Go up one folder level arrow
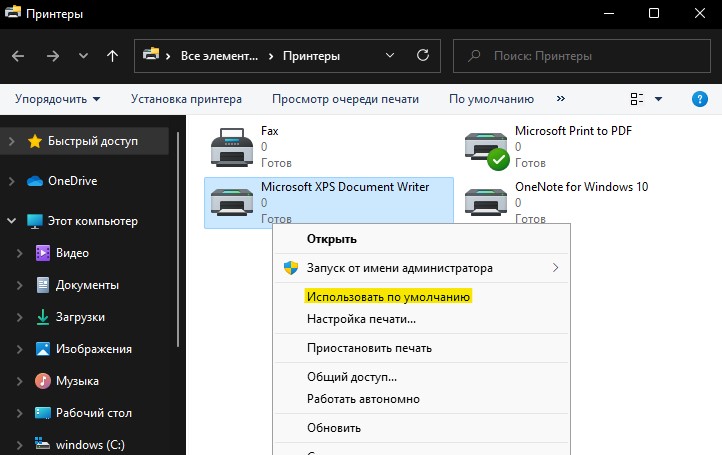The height and width of the screenshot is (455, 722). (112, 56)
